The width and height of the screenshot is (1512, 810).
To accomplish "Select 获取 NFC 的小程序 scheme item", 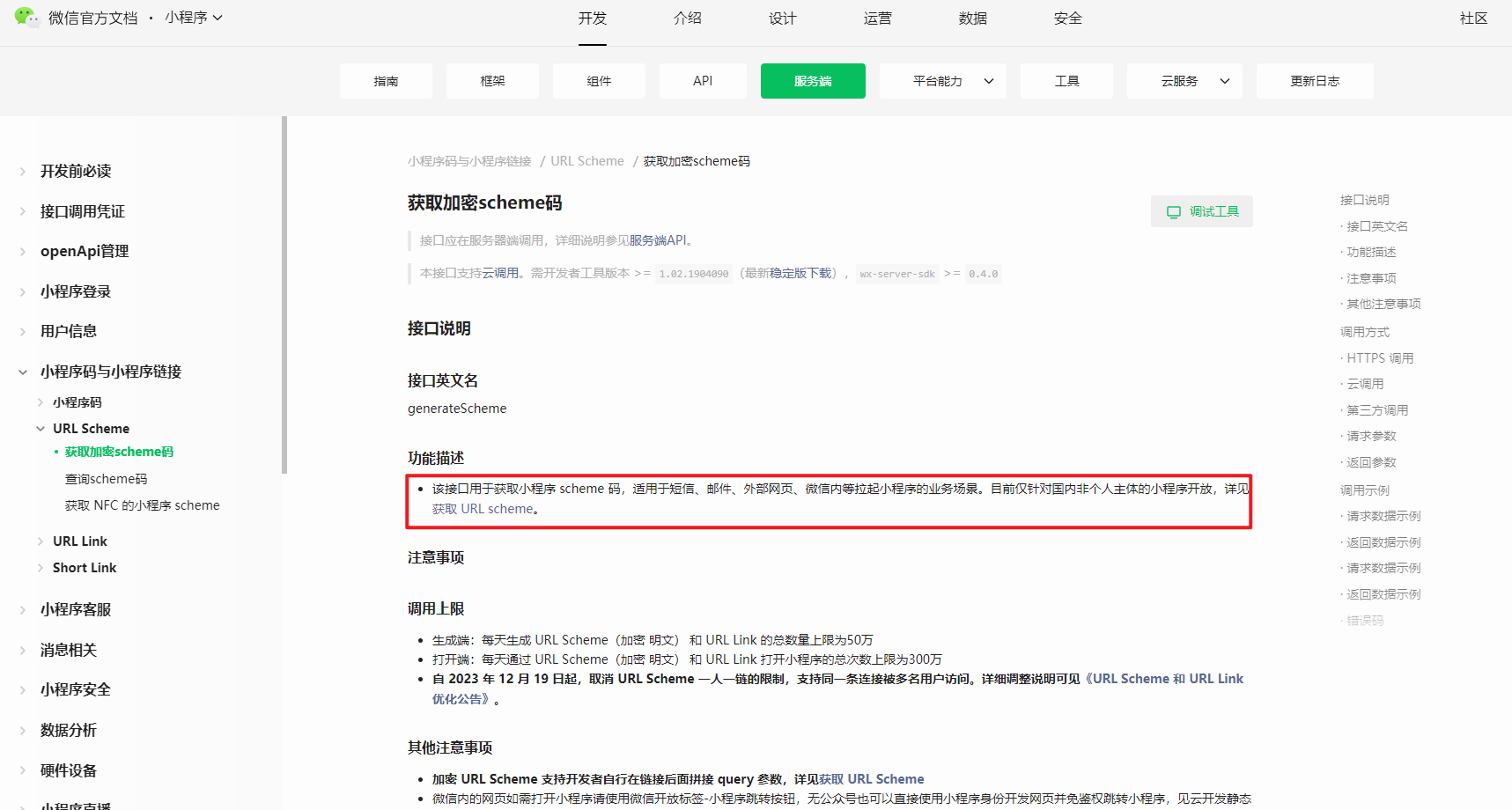I will pos(143,505).
